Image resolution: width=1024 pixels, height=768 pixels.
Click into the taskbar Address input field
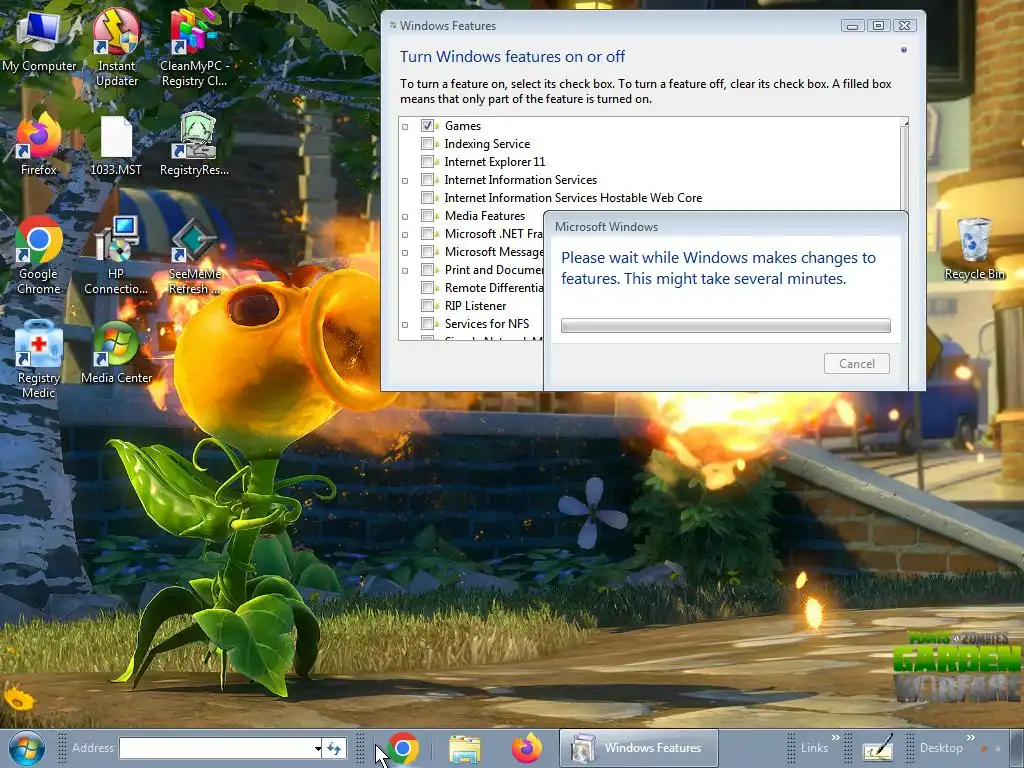pyautogui.click(x=217, y=748)
